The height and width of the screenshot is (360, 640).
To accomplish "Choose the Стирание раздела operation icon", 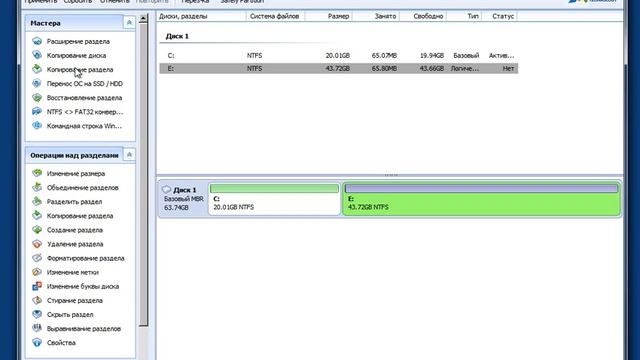I will coord(37,300).
